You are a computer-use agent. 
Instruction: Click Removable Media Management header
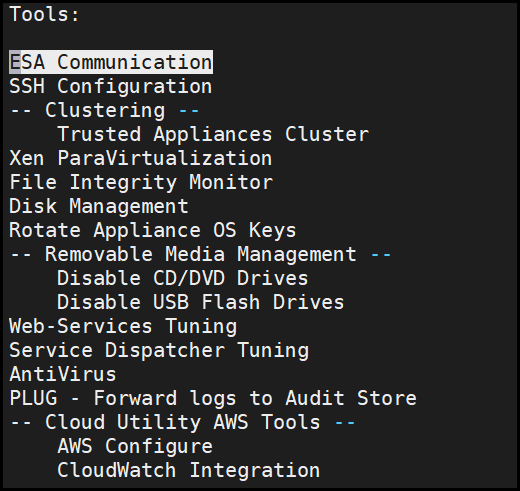[x=201, y=254]
